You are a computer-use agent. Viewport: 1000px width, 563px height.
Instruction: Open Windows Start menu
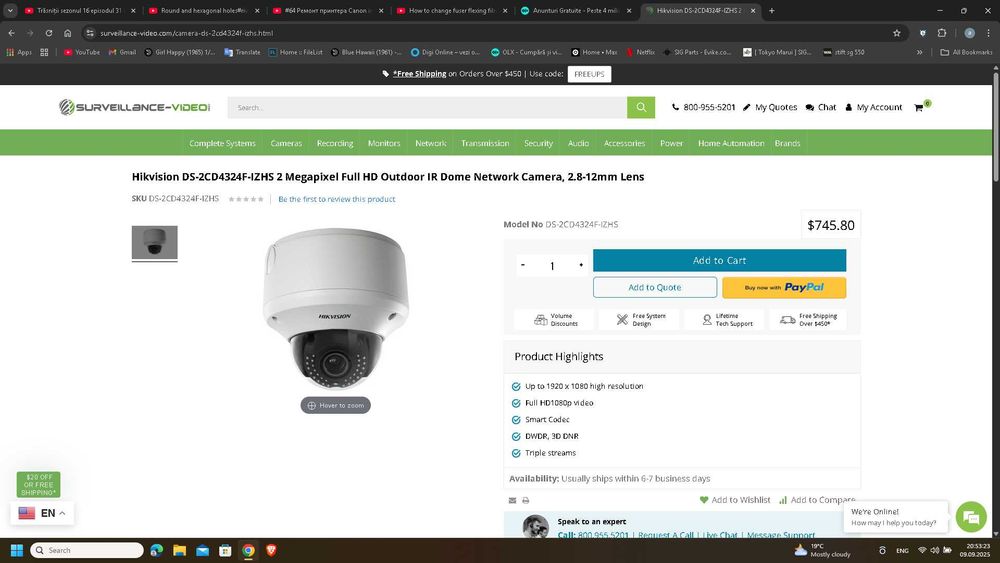[x=17, y=550]
